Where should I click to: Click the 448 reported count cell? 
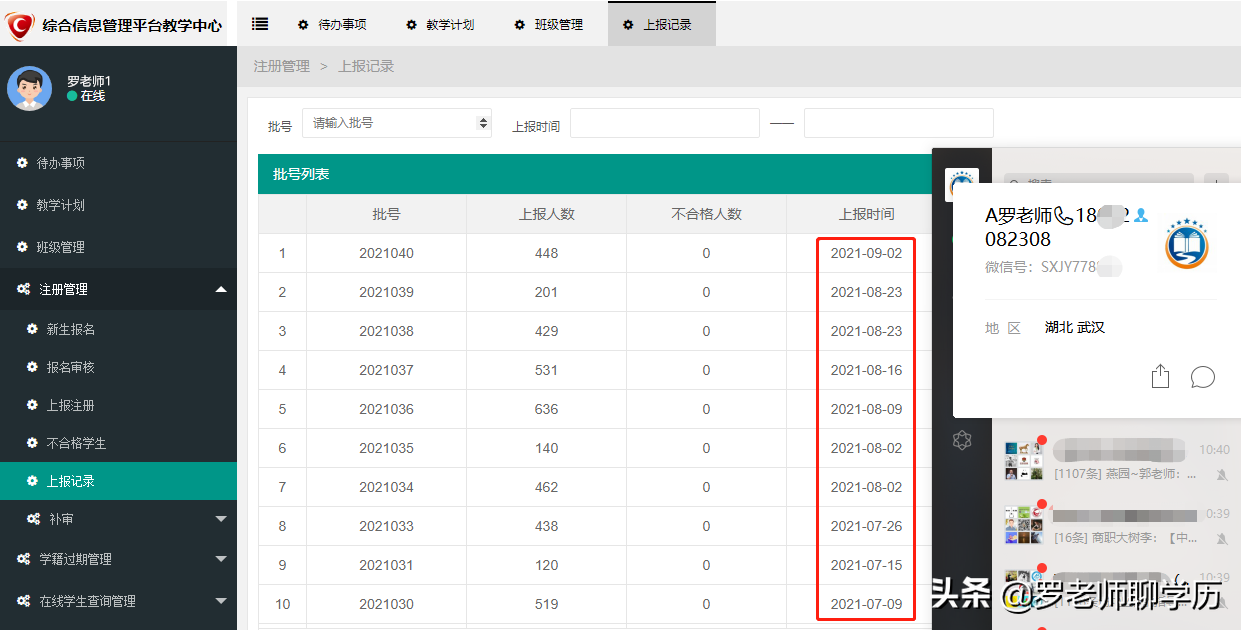click(x=547, y=253)
